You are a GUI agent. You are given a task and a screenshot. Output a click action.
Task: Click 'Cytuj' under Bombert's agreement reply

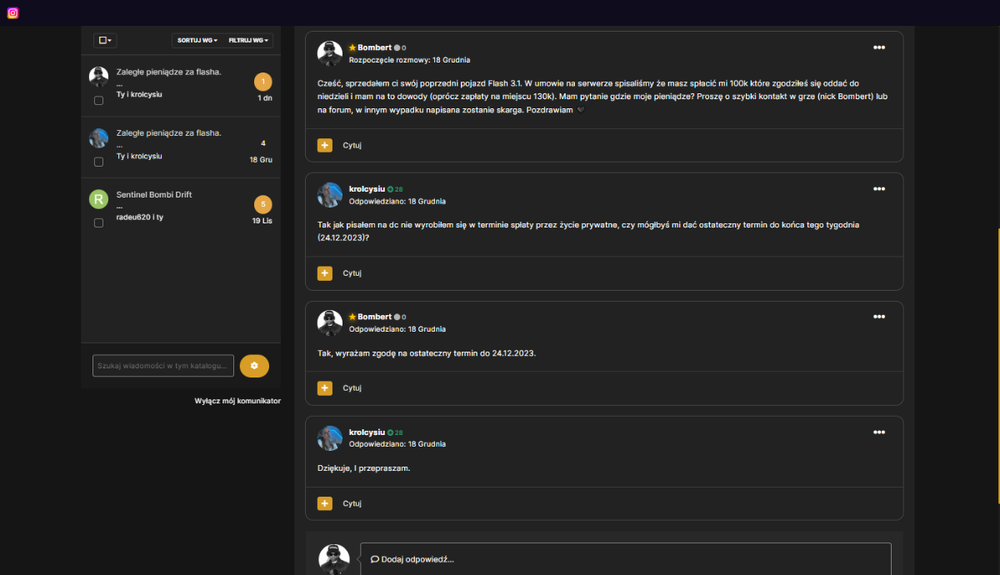click(x=352, y=388)
